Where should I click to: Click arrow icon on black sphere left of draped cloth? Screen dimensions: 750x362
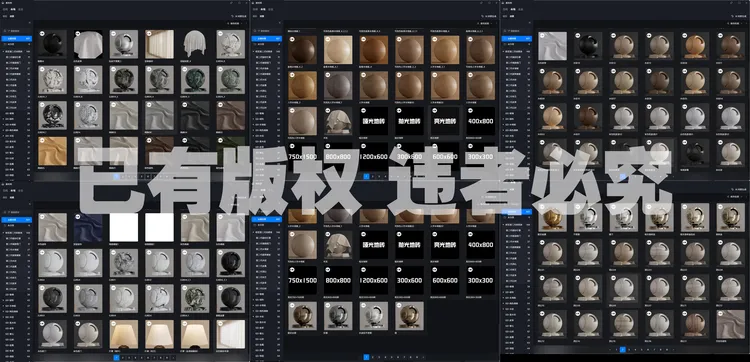pos(42,33)
